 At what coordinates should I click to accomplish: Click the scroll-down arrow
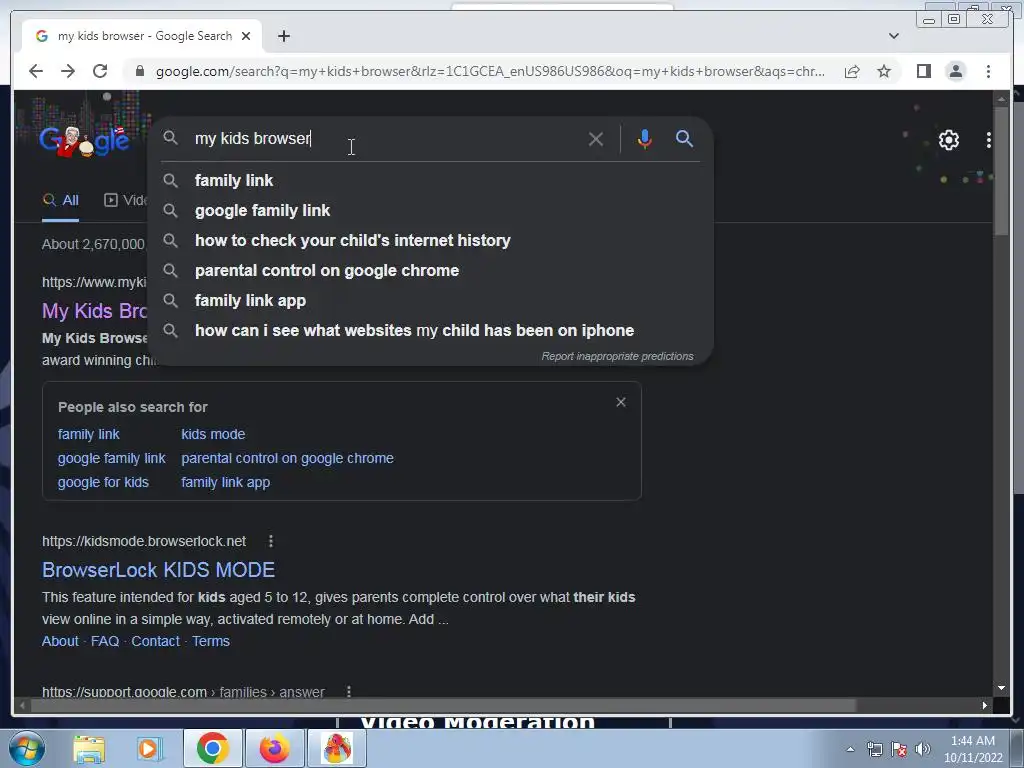[1001, 688]
